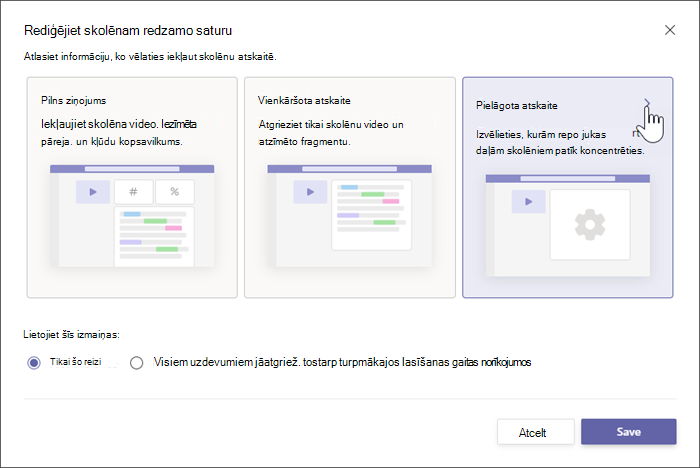The height and width of the screenshot is (468, 700).
Task: Click the % icon in Pilns ziņojums preview
Action: pos(175,192)
